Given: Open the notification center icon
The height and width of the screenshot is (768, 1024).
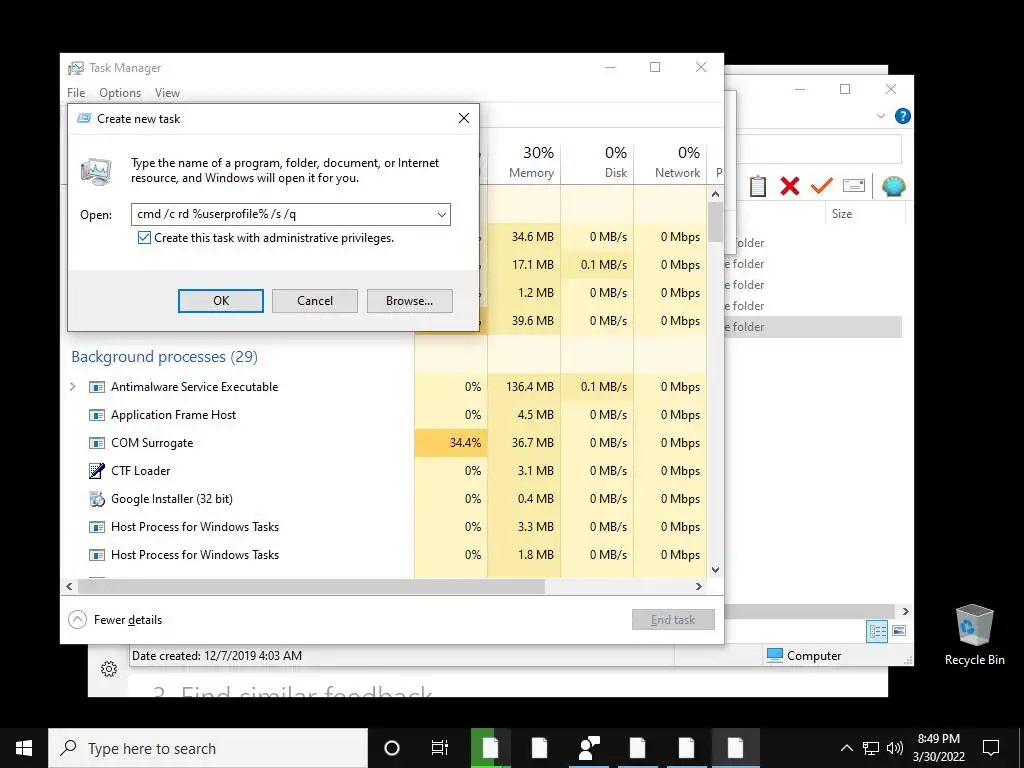Looking at the screenshot, I should tap(991, 748).
